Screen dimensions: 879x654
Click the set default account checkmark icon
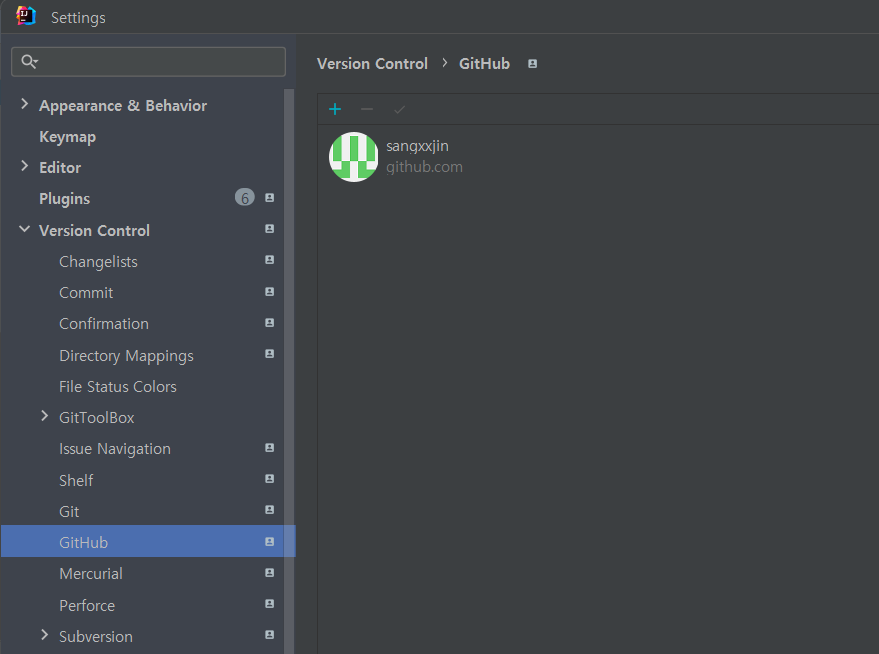click(x=399, y=109)
